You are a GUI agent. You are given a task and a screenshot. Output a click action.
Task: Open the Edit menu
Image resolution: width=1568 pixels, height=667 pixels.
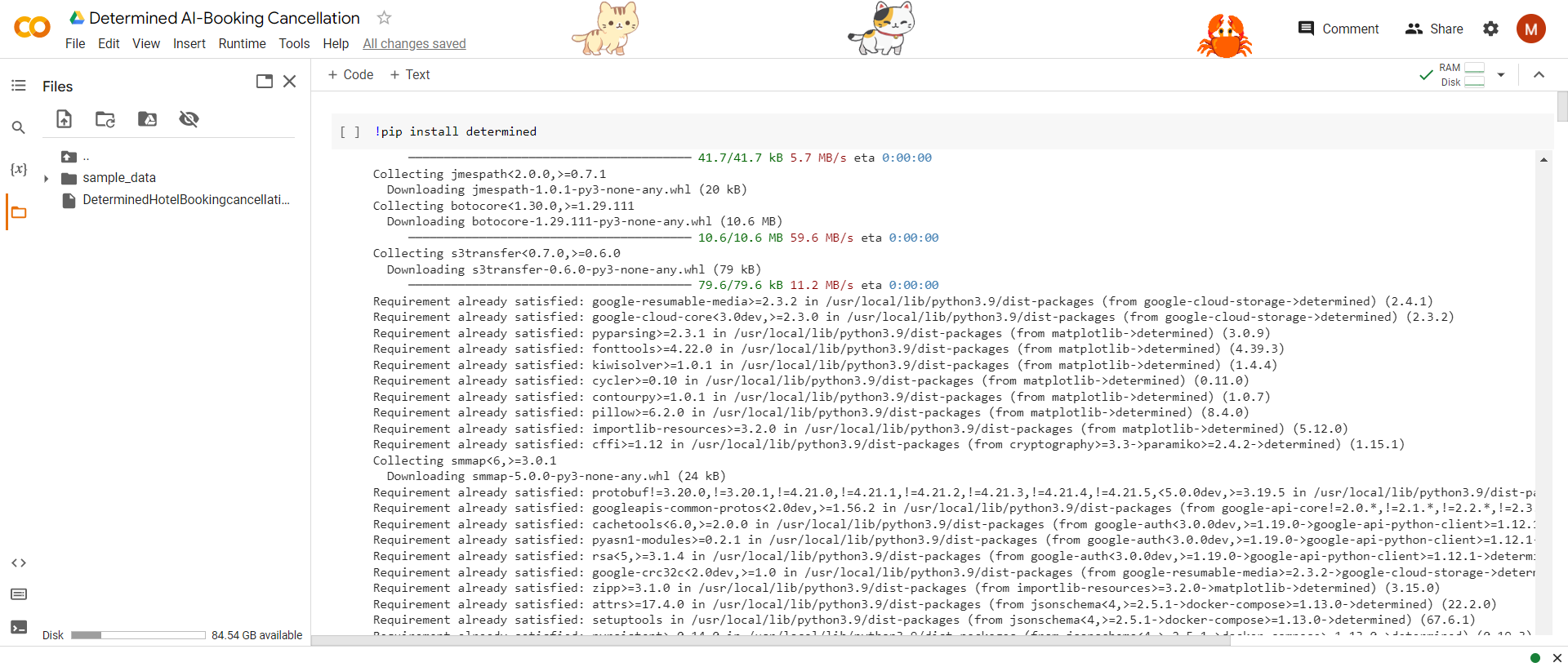coord(109,43)
